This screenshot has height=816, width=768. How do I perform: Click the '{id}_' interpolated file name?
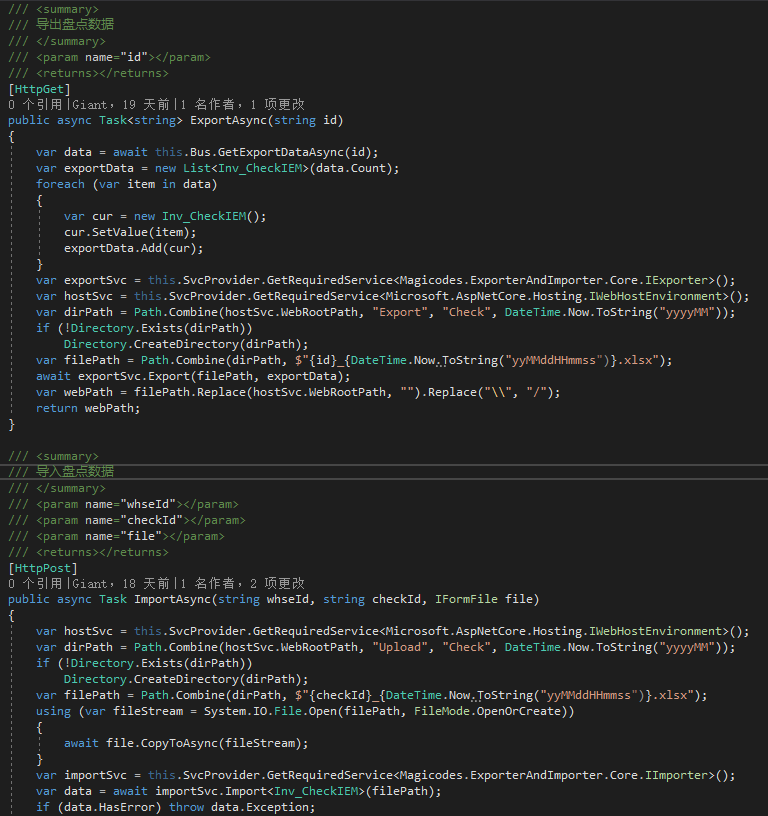[326, 360]
